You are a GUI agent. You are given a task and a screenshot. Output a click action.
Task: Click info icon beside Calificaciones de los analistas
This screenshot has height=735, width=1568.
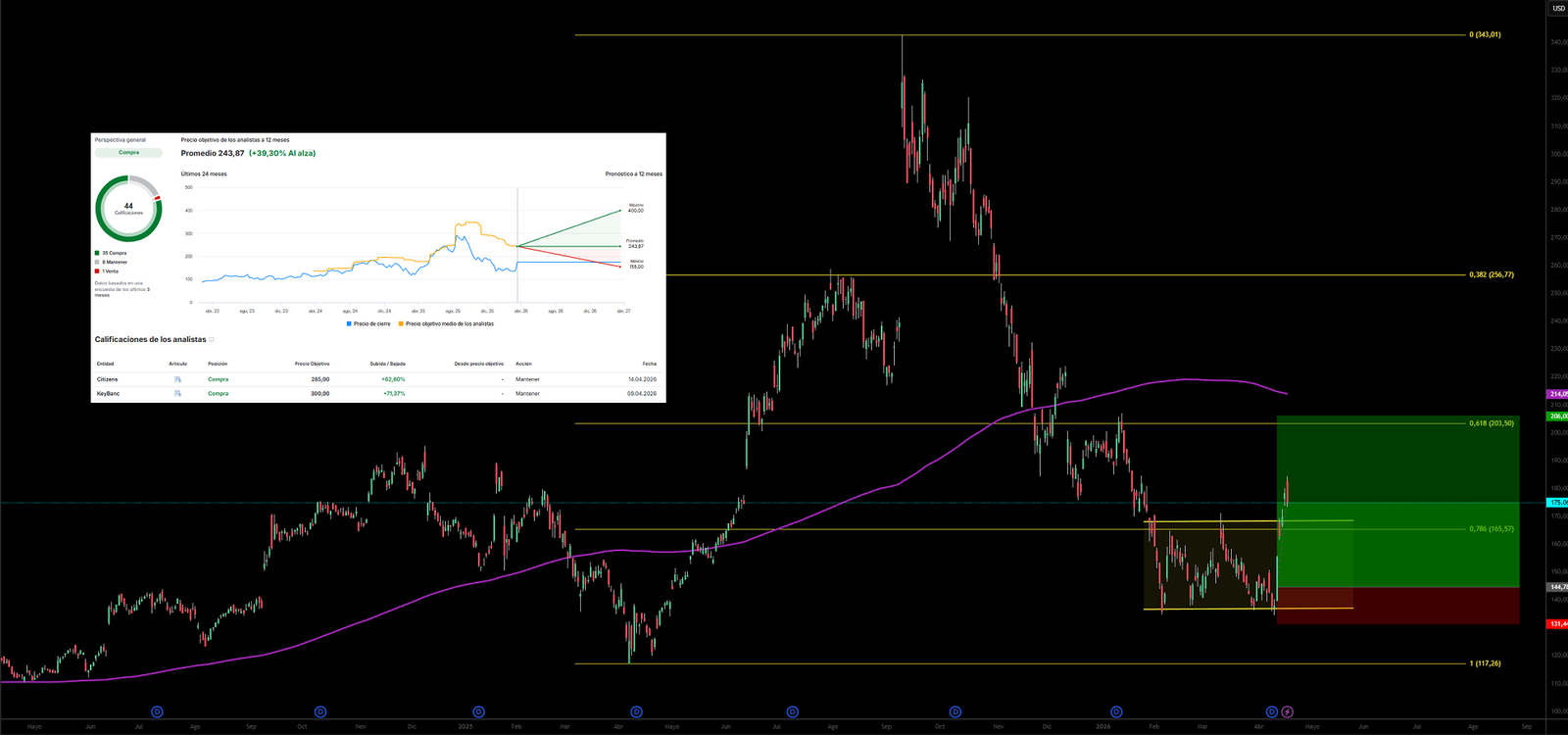[x=212, y=340]
